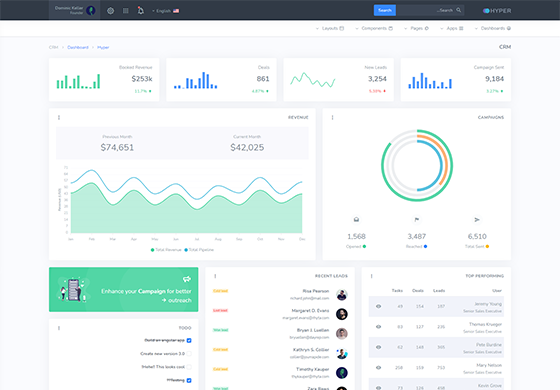This screenshot has width=560, height=390.
Task: Click the lead badge in Margaret D. Evans's row
Action: 220,310
